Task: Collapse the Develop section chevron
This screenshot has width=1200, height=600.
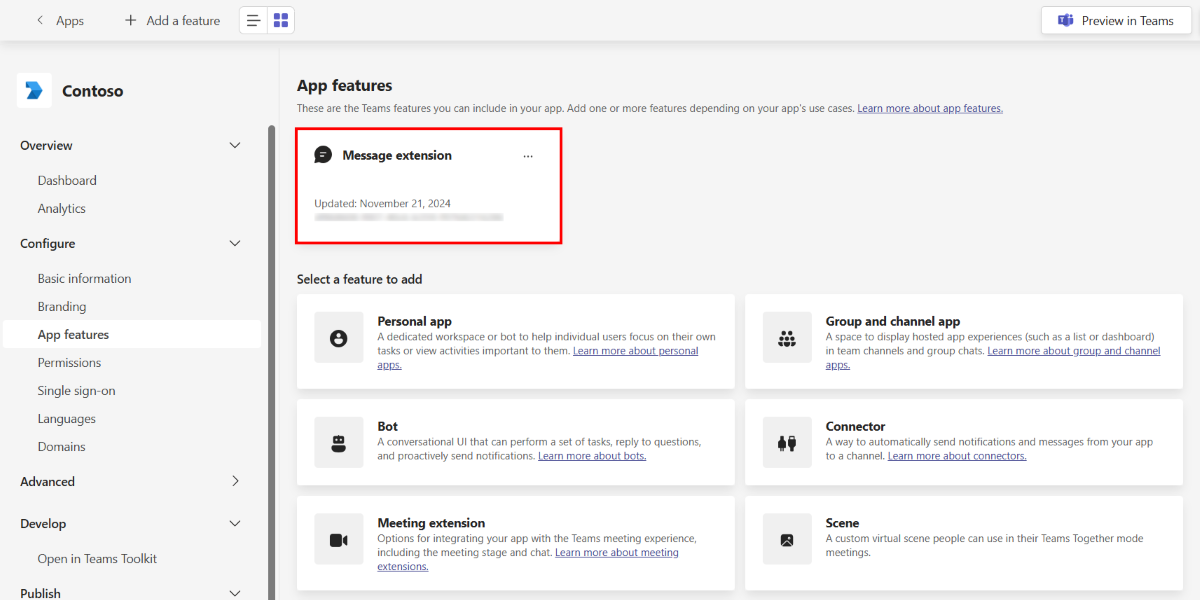Action: 235,524
